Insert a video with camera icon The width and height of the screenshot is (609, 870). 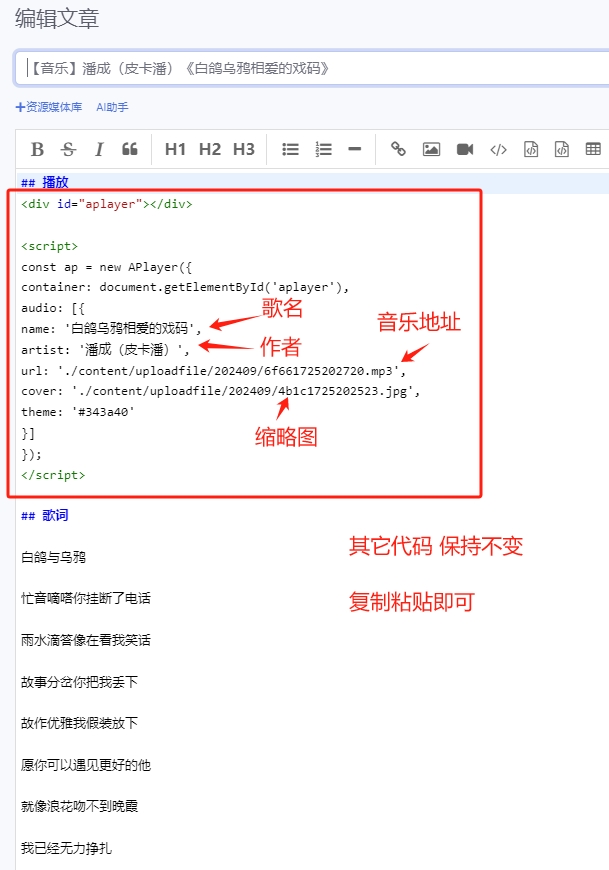click(x=465, y=149)
